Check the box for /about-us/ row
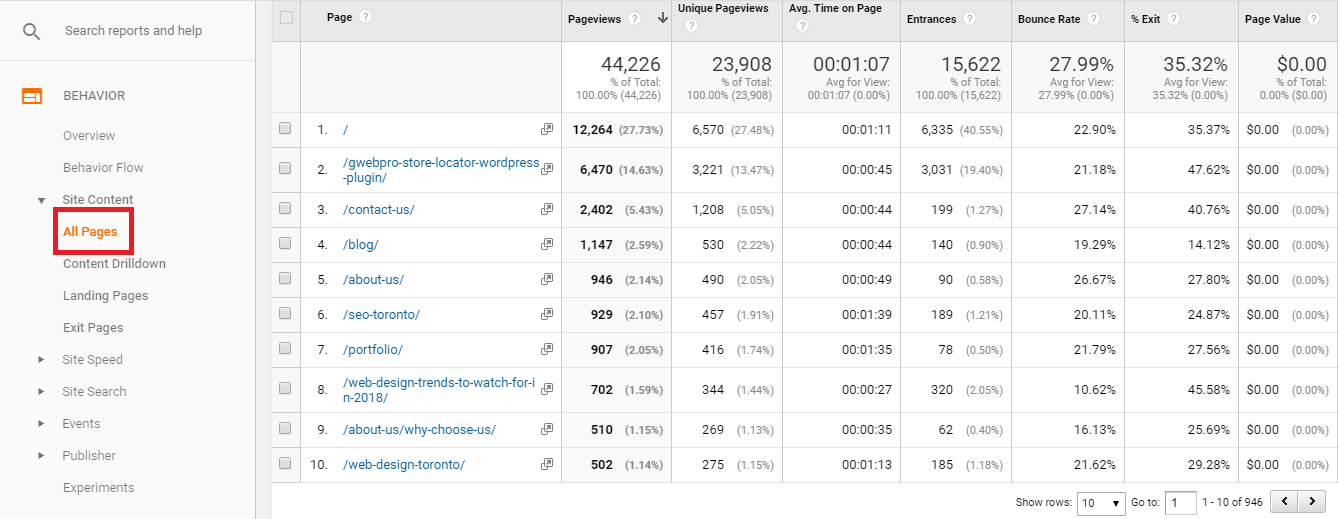Screen dimensions: 1338x519 coord(285,278)
